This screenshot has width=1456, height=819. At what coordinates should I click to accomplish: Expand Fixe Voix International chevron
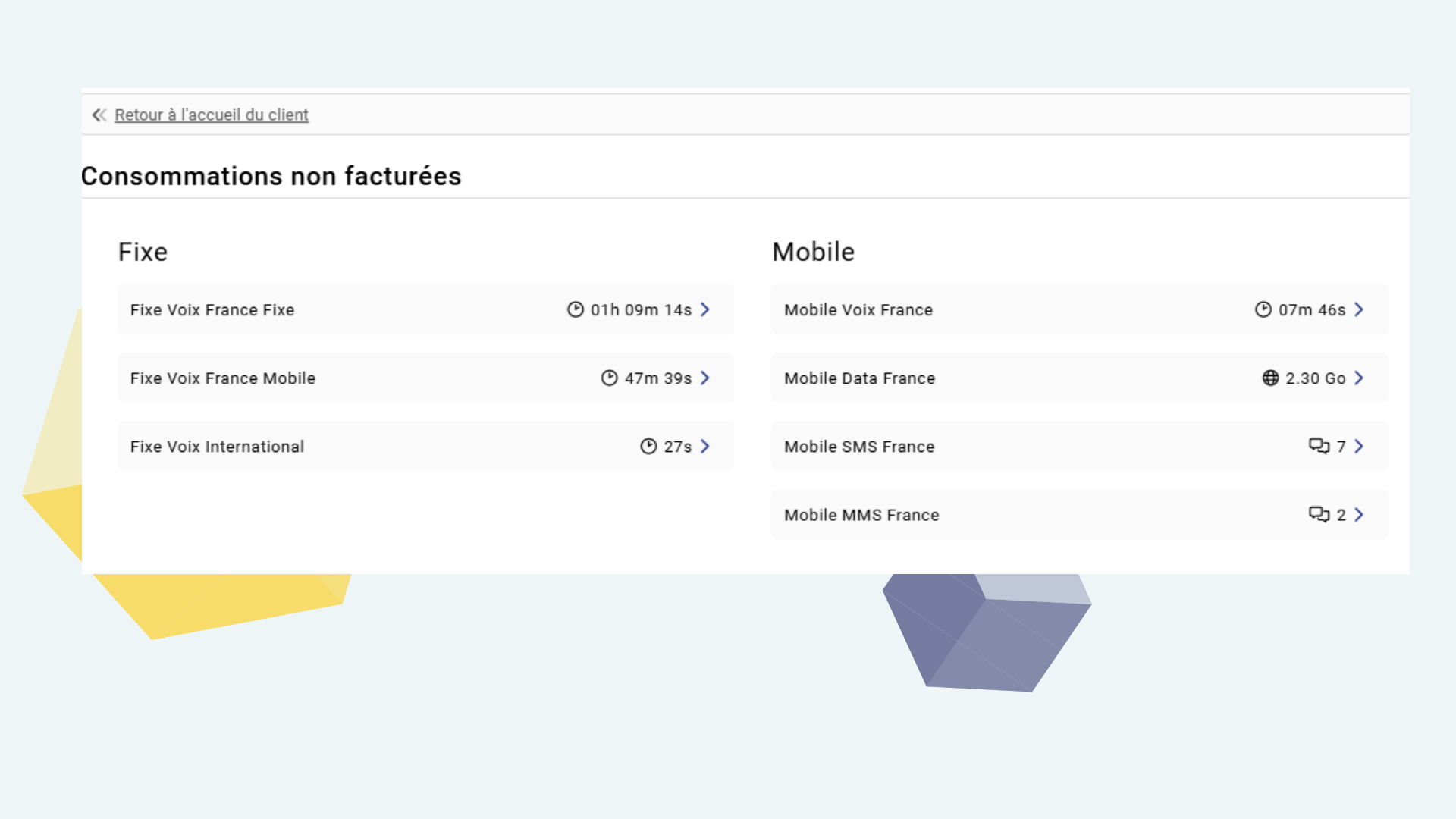tap(705, 446)
